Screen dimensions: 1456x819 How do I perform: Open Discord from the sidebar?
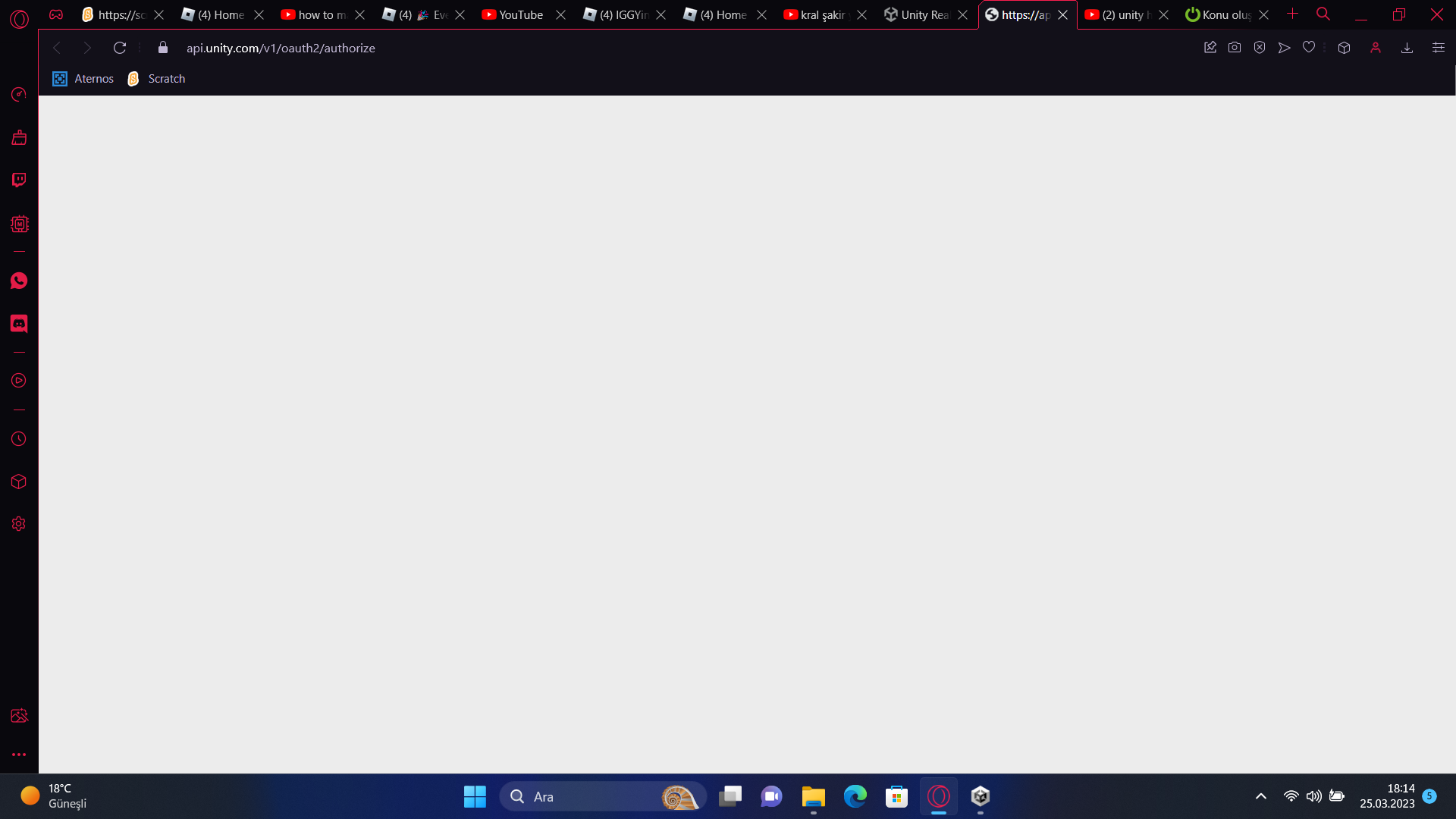19,324
